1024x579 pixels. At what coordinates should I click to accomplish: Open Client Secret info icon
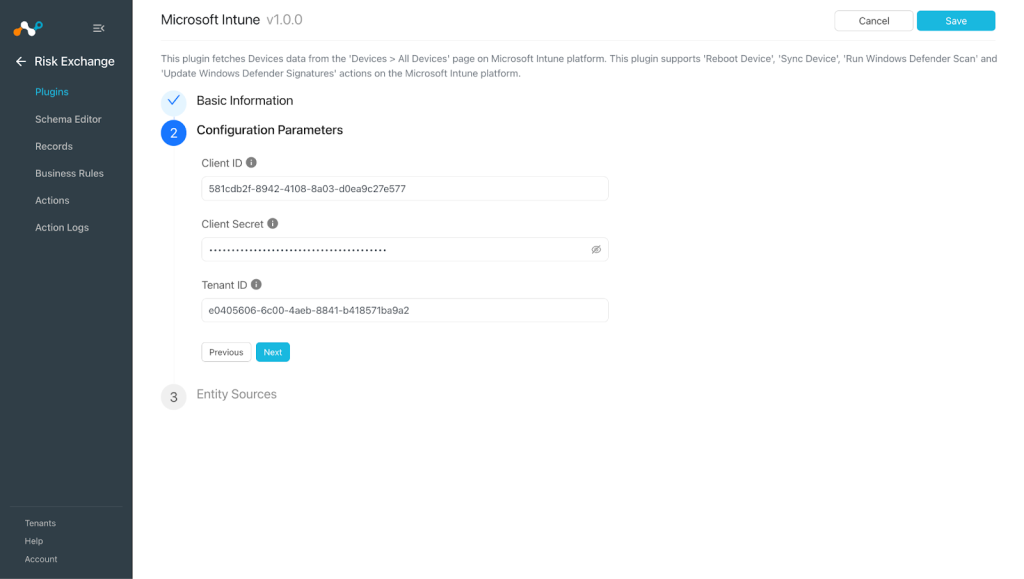(273, 223)
